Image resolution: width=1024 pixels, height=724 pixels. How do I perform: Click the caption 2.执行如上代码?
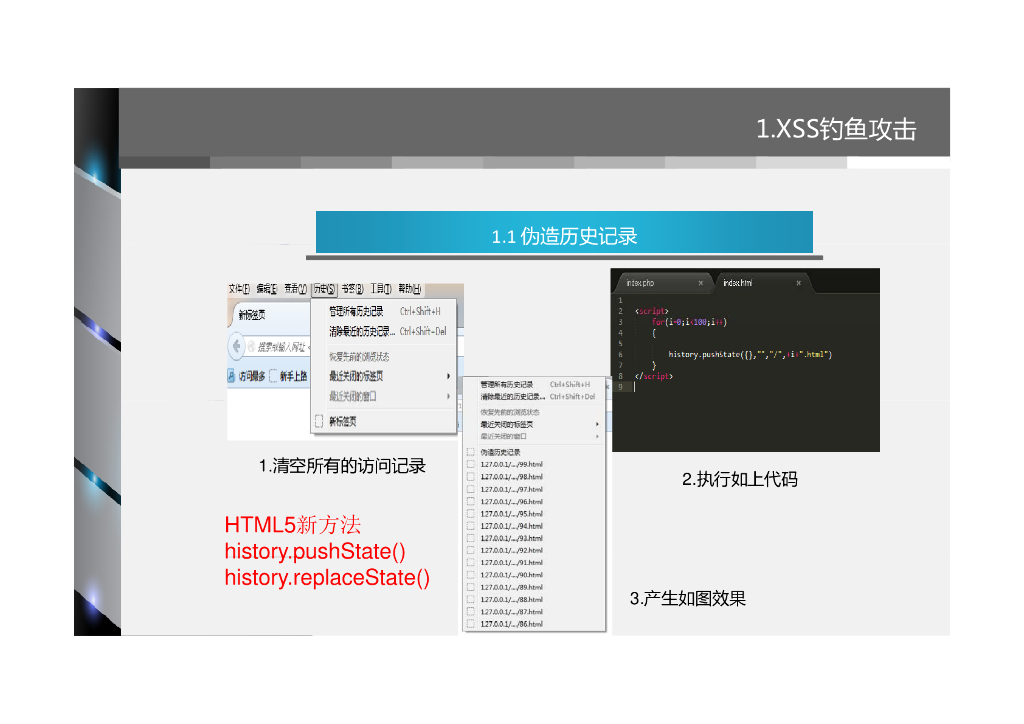tap(740, 479)
